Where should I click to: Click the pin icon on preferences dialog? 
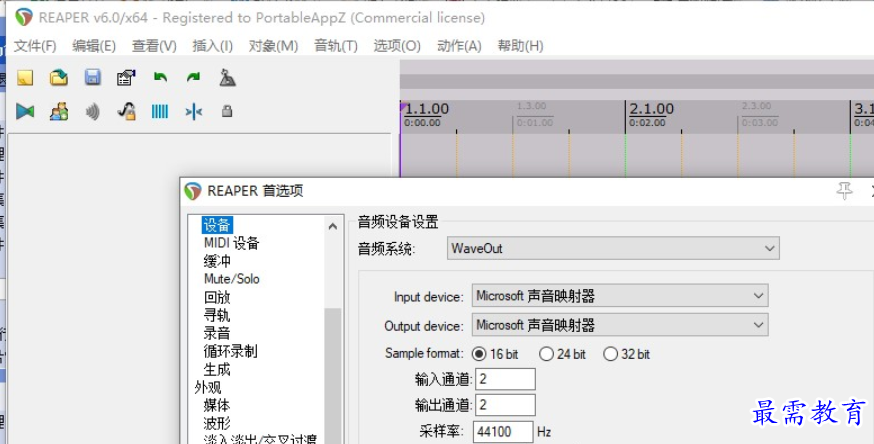click(844, 191)
